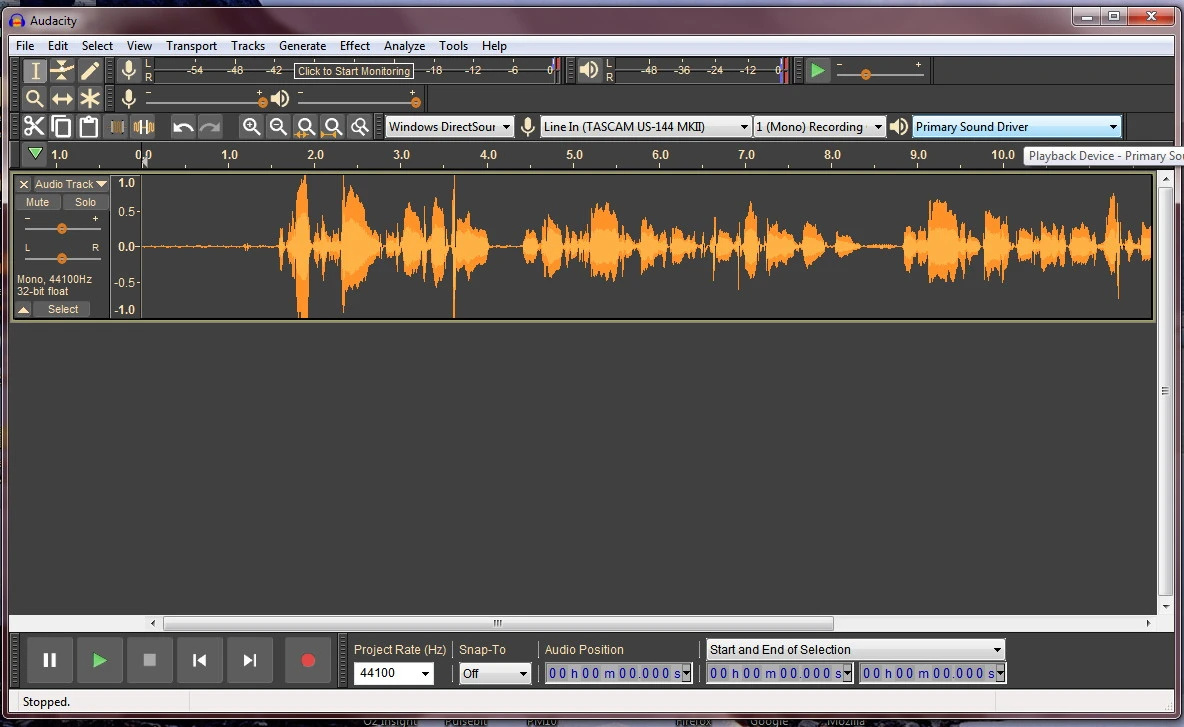Click the Cut scissors icon
The image size is (1184, 727).
[34, 126]
